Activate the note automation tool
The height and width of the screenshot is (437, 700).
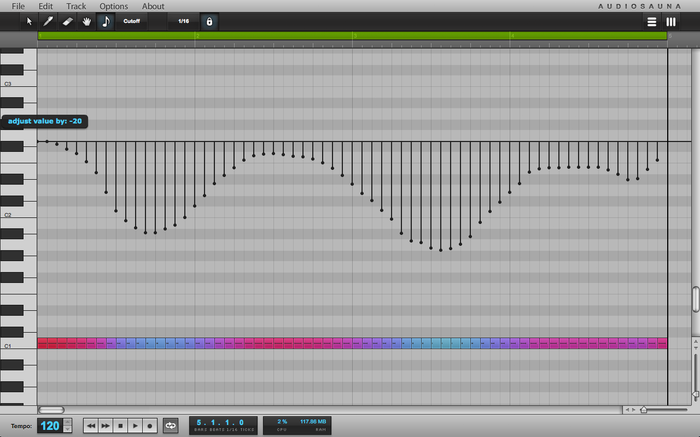(105, 21)
